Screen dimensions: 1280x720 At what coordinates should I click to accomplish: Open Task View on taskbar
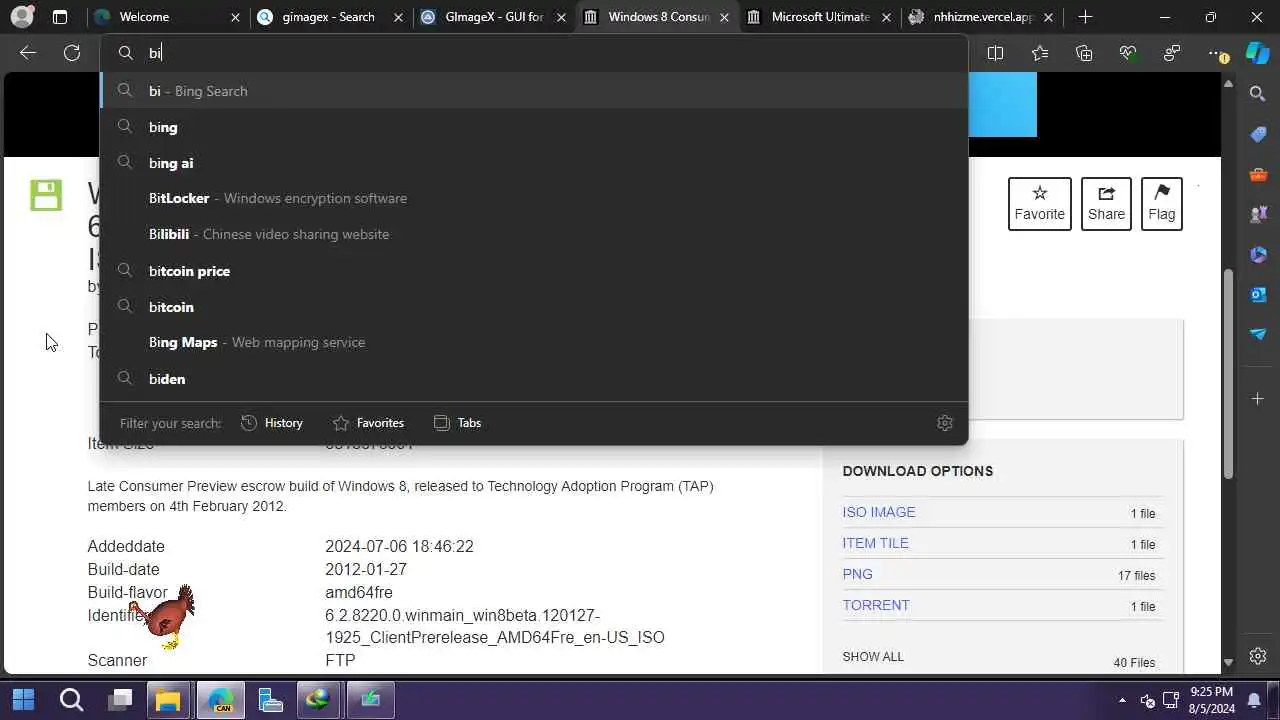click(121, 700)
